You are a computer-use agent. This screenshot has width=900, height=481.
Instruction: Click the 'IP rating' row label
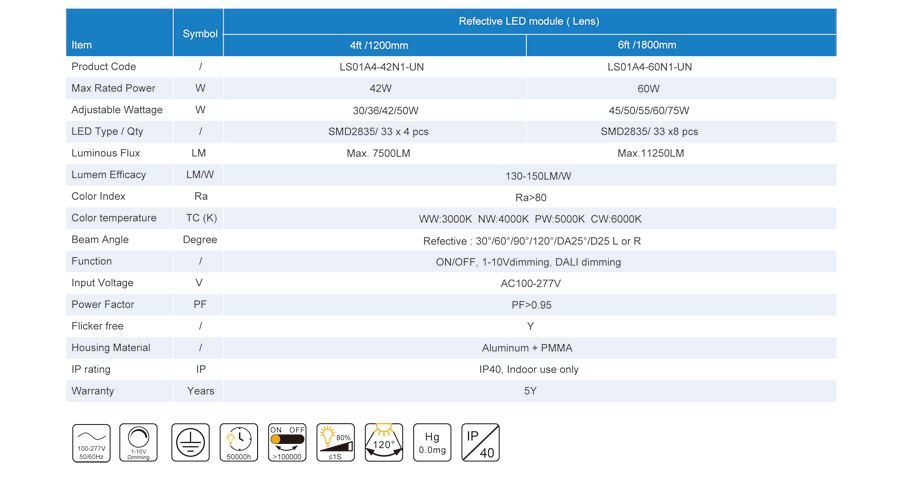tap(91, 370)
